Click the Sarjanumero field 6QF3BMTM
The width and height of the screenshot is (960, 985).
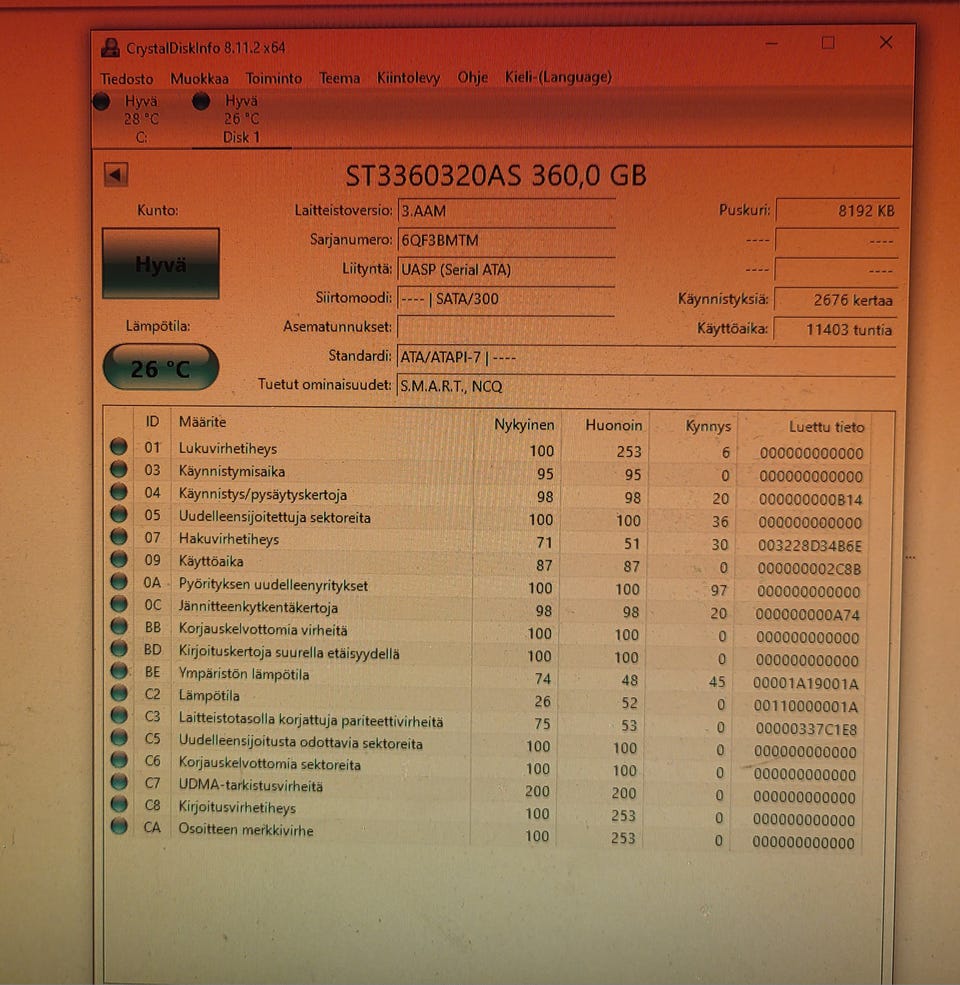click(506, 241)
